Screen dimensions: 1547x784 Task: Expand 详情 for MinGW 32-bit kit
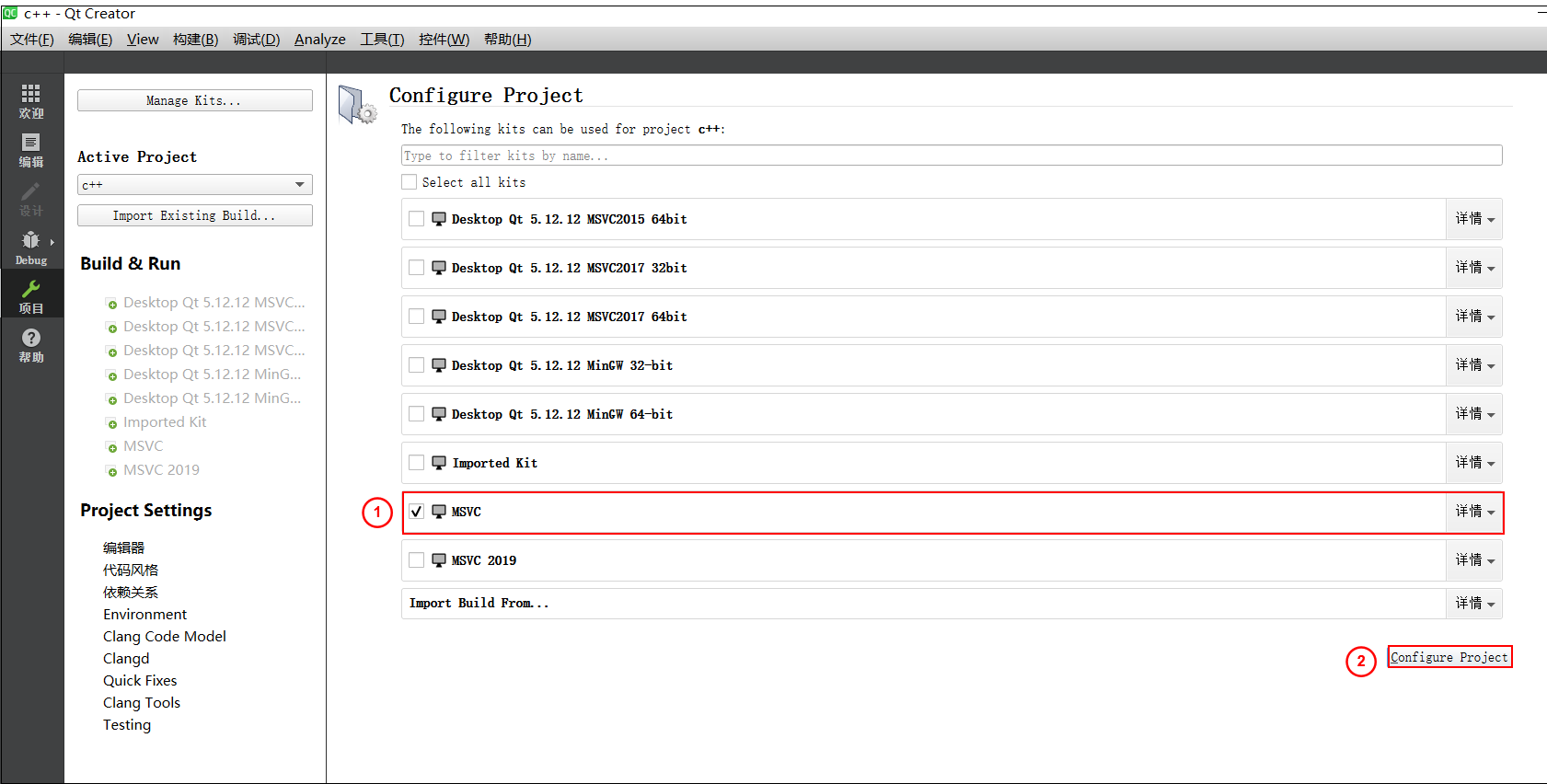click(x=1474, y=365)
